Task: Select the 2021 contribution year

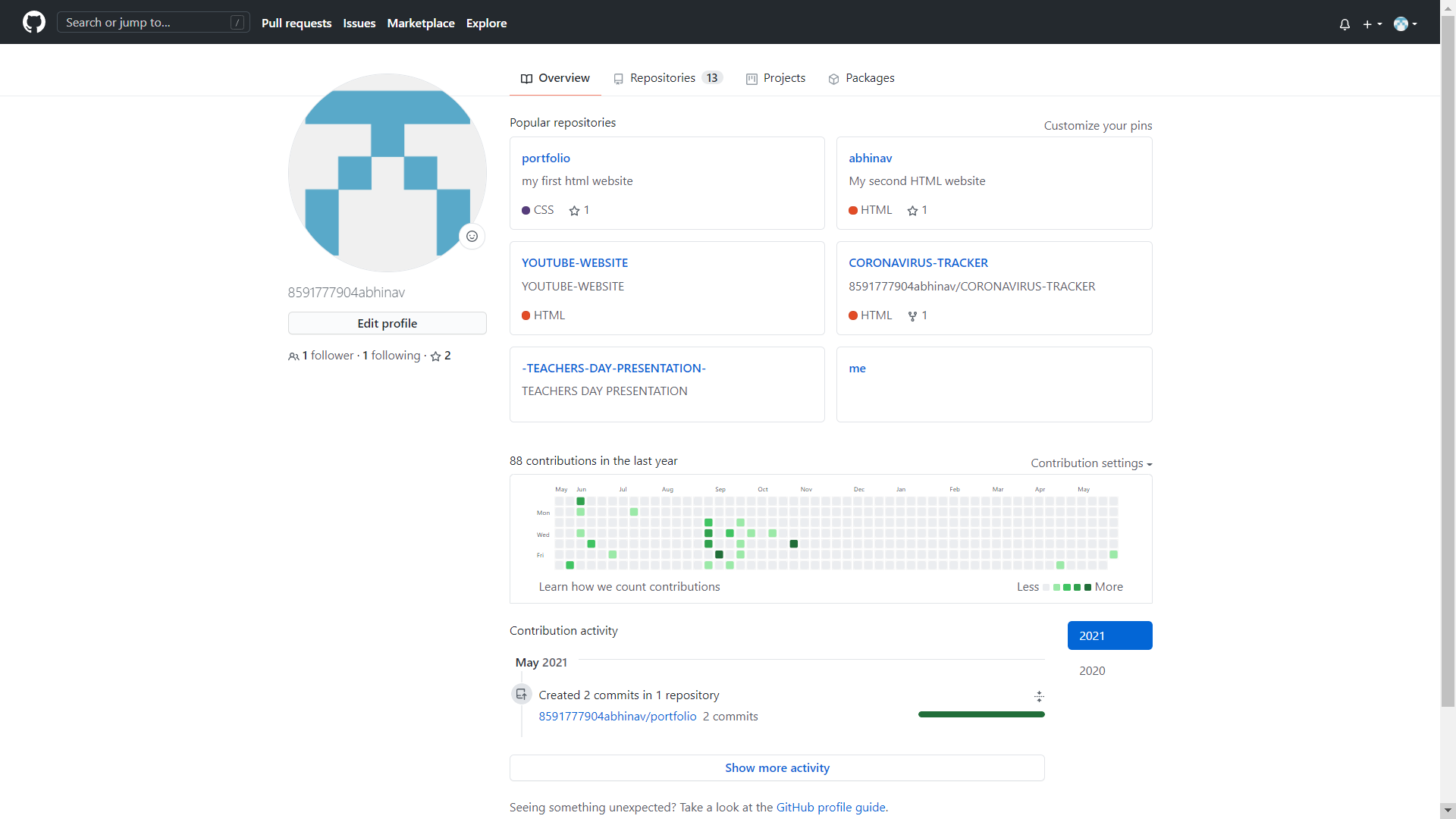Action: click(x=1109, y=635)
